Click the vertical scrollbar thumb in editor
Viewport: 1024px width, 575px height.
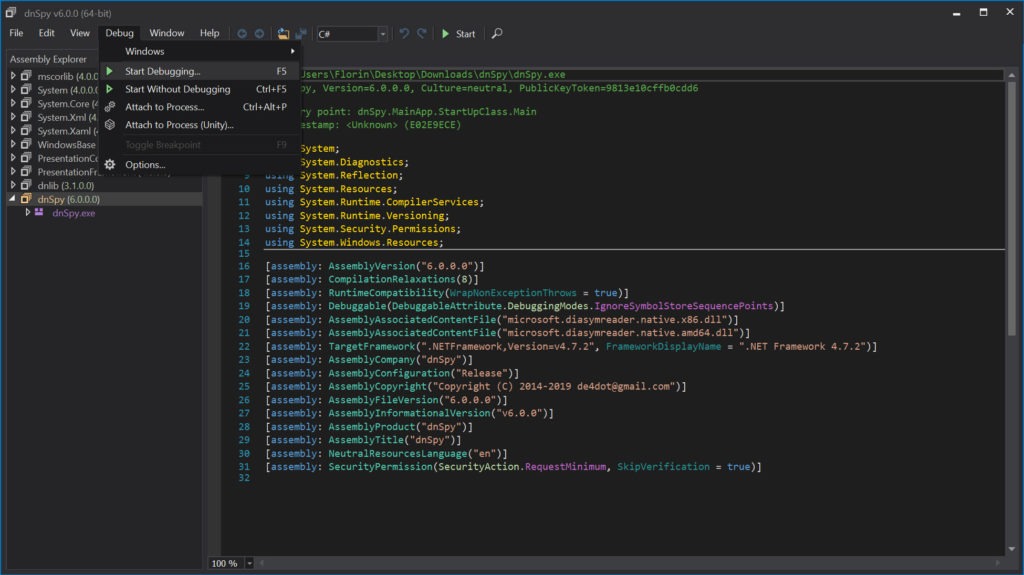point(1012,209)
